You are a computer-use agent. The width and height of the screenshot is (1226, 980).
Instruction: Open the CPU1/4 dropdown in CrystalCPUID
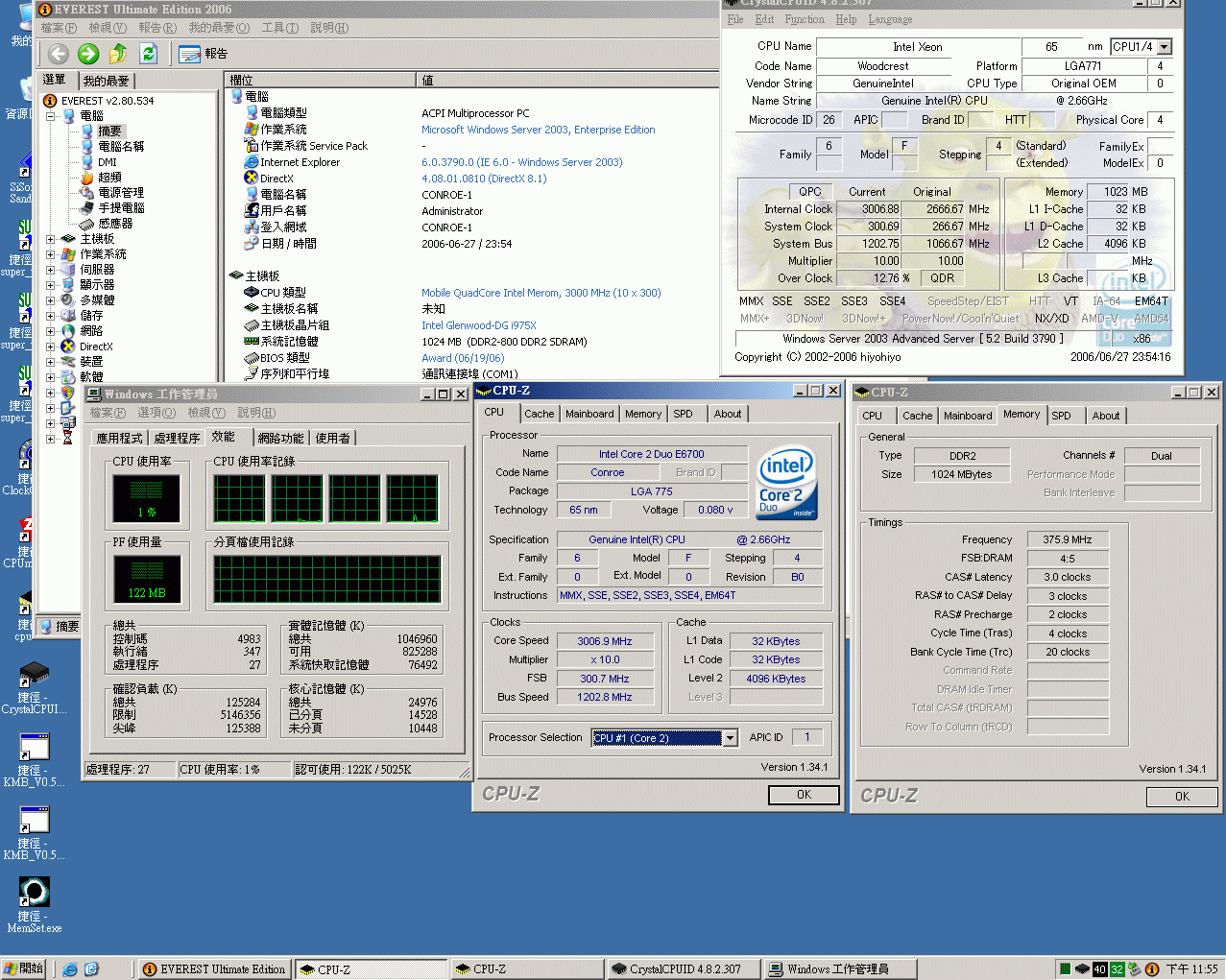[1165, 47]
